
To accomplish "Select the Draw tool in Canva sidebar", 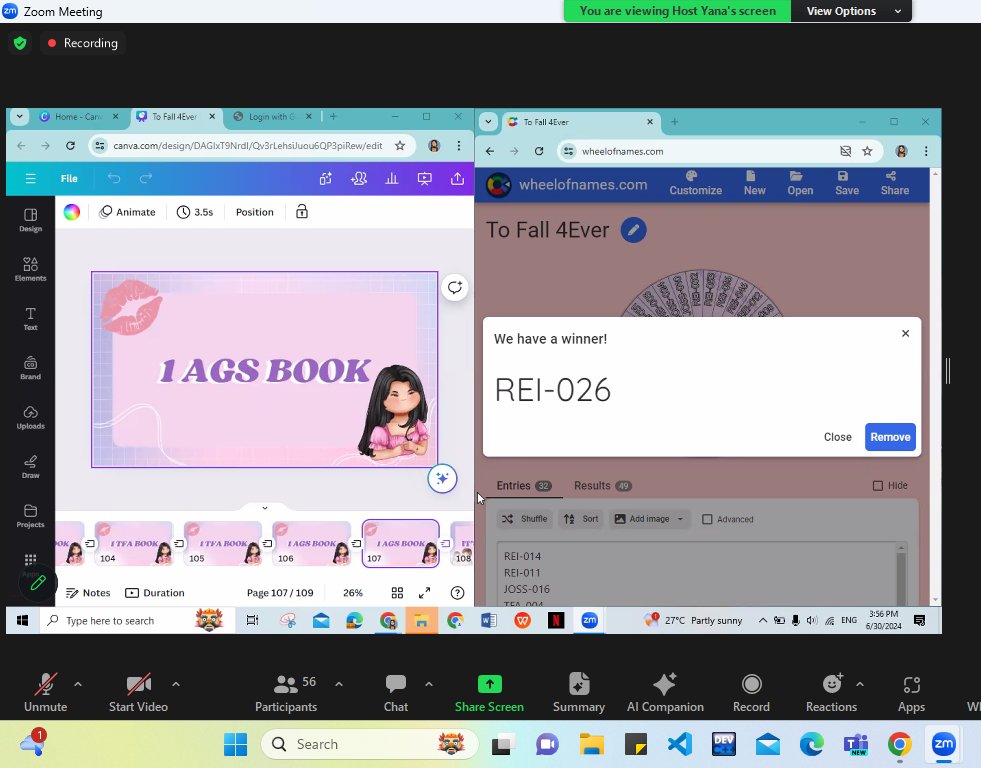I will point(30,467).
